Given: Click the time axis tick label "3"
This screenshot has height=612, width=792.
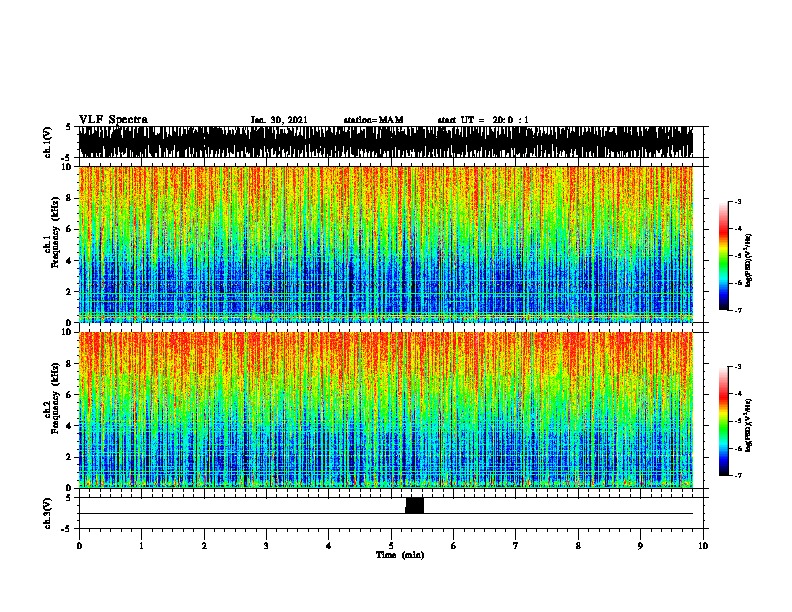Looking at the screenshot, I should pos(266,546).
